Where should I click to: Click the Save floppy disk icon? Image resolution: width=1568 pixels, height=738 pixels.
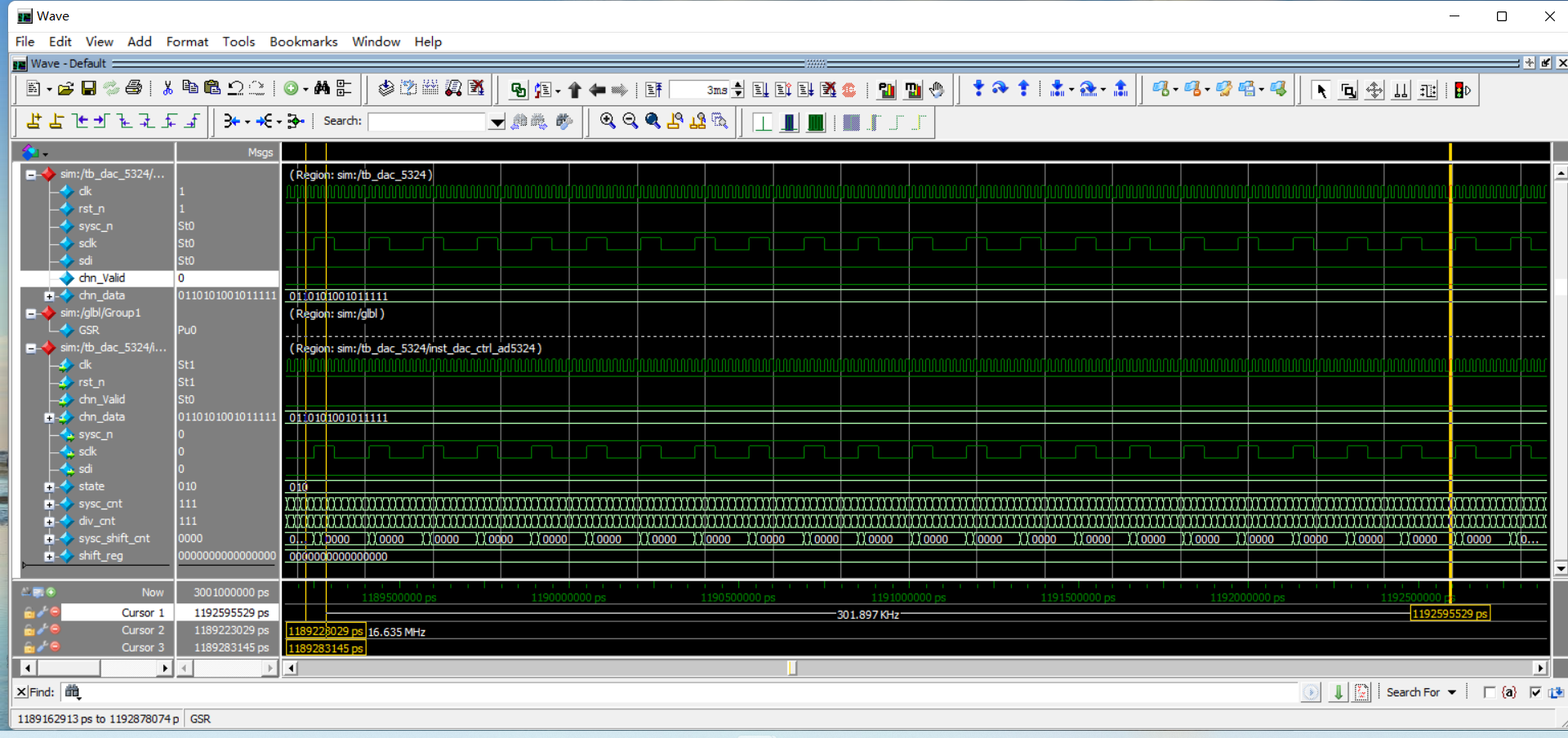[x=89, y=89]
